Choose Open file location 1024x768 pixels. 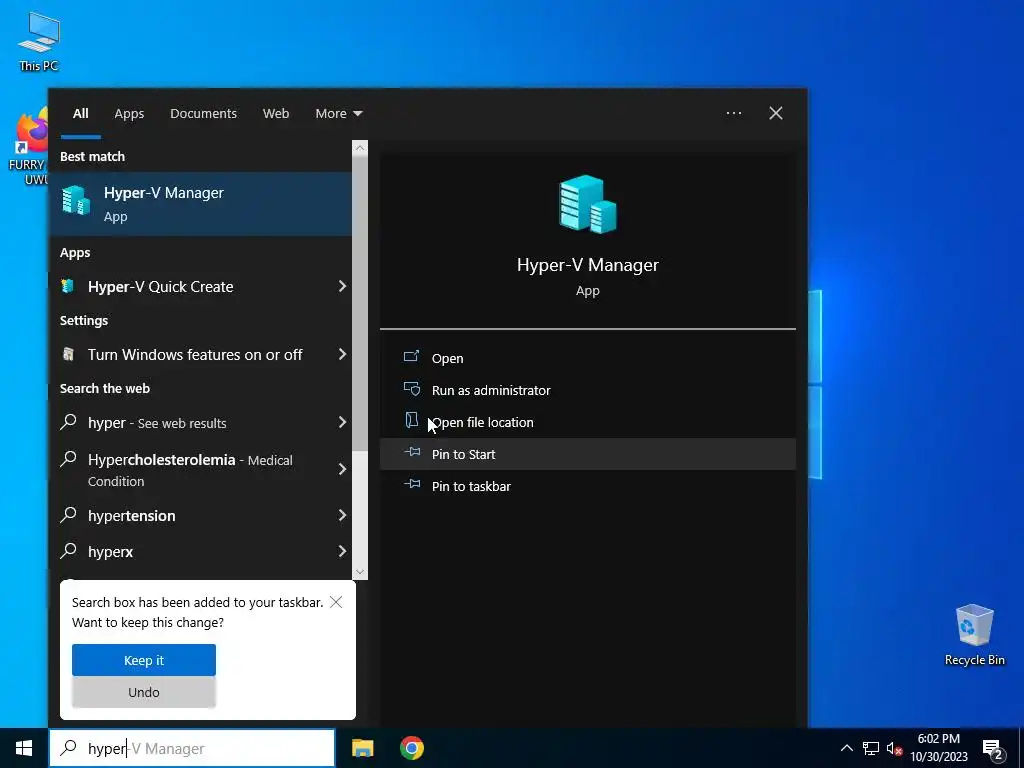pyautogui.click(x=587, y=422)
